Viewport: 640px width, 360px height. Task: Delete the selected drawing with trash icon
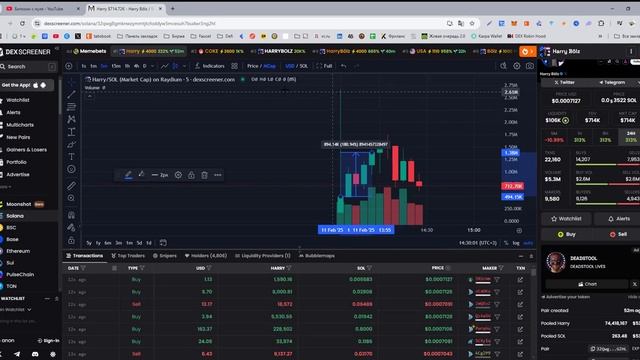click(x=204, y=175)
